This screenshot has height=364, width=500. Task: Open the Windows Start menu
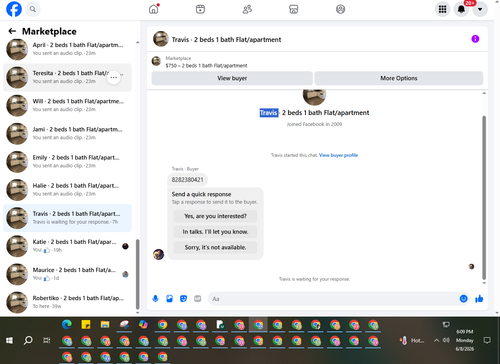[x=9, y=340]
